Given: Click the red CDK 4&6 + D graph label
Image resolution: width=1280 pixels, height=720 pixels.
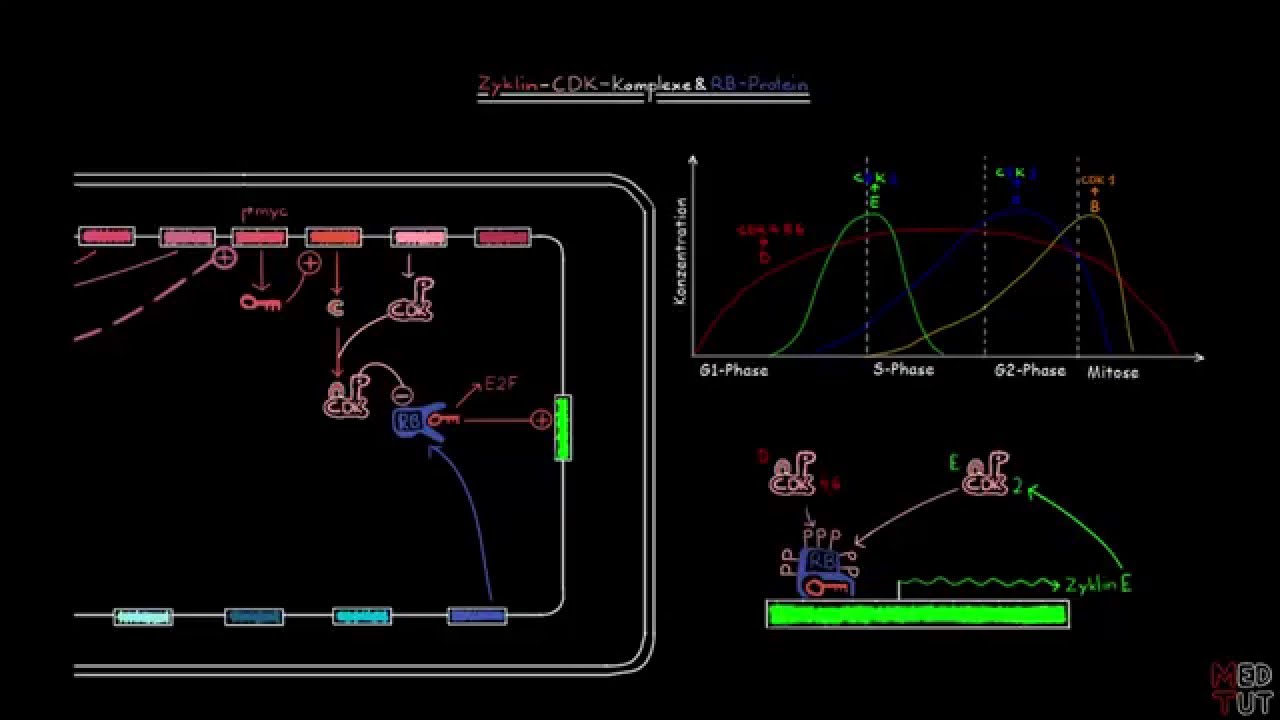Looking at the screenshot, I should (x=770, y=243).
